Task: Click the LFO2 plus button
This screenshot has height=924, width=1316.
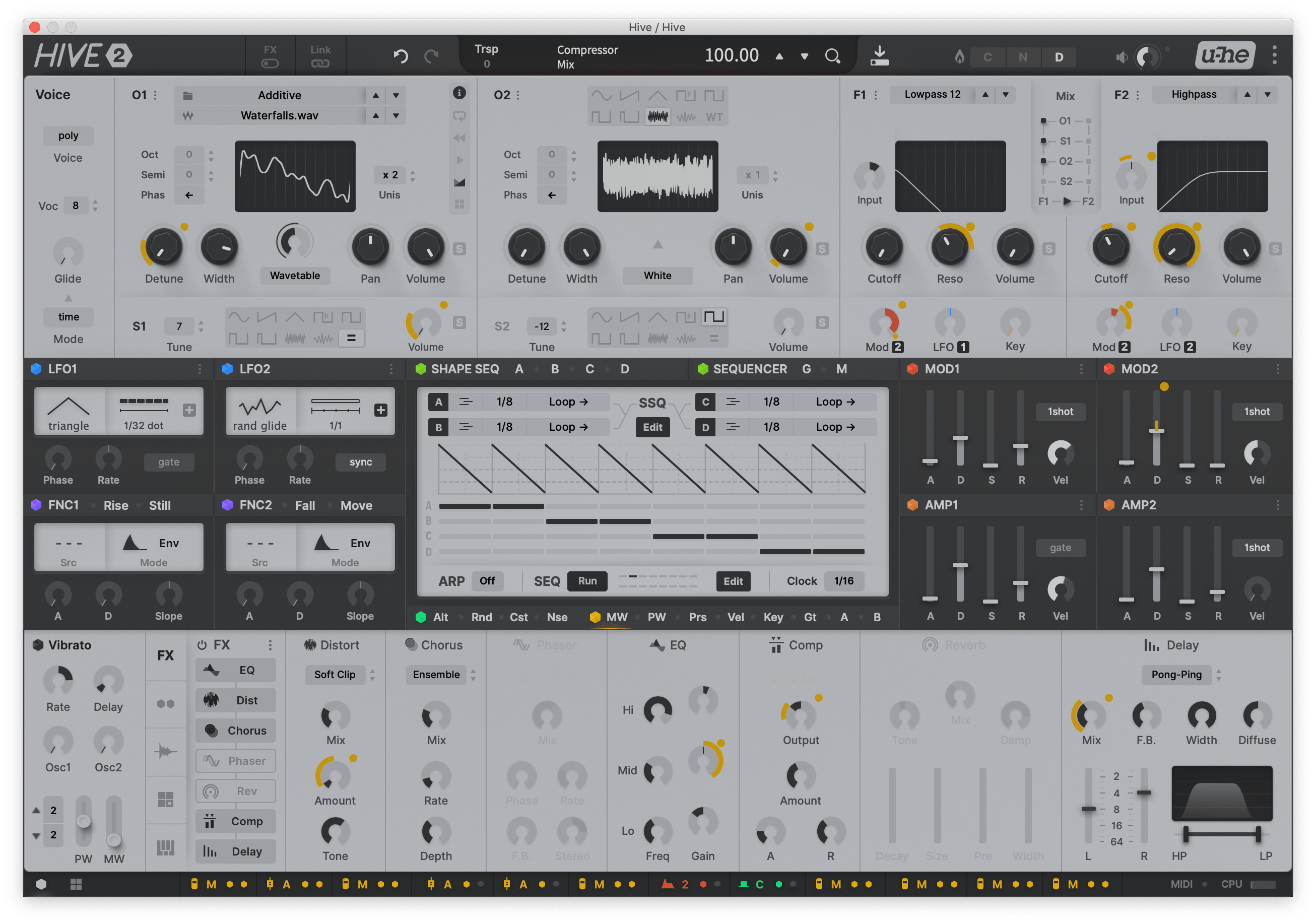Action: (380, 411)
